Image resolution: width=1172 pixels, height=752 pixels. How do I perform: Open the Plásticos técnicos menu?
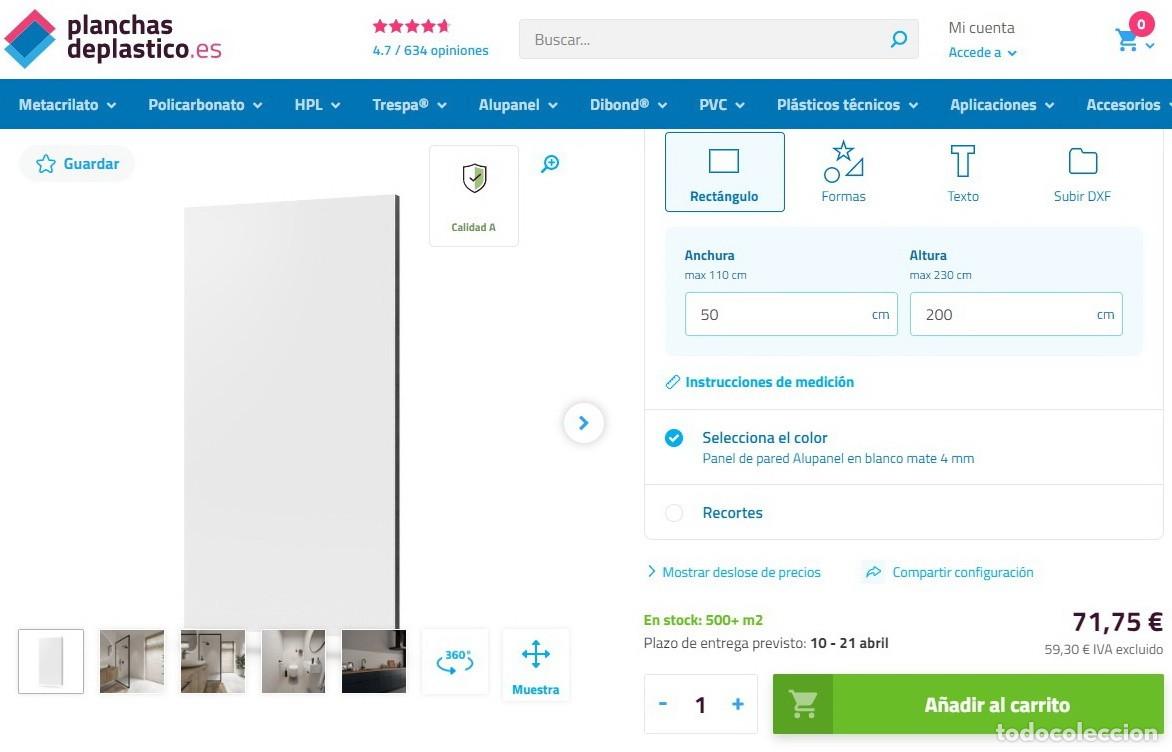coord(847,105)
